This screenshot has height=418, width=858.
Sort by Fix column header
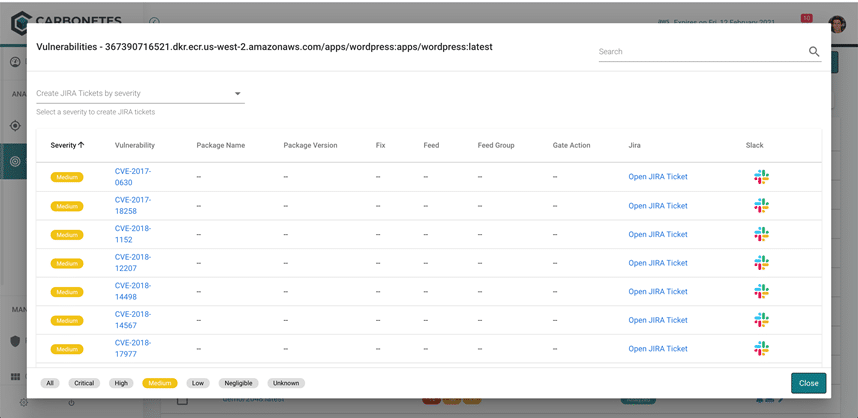pos(380,146)
